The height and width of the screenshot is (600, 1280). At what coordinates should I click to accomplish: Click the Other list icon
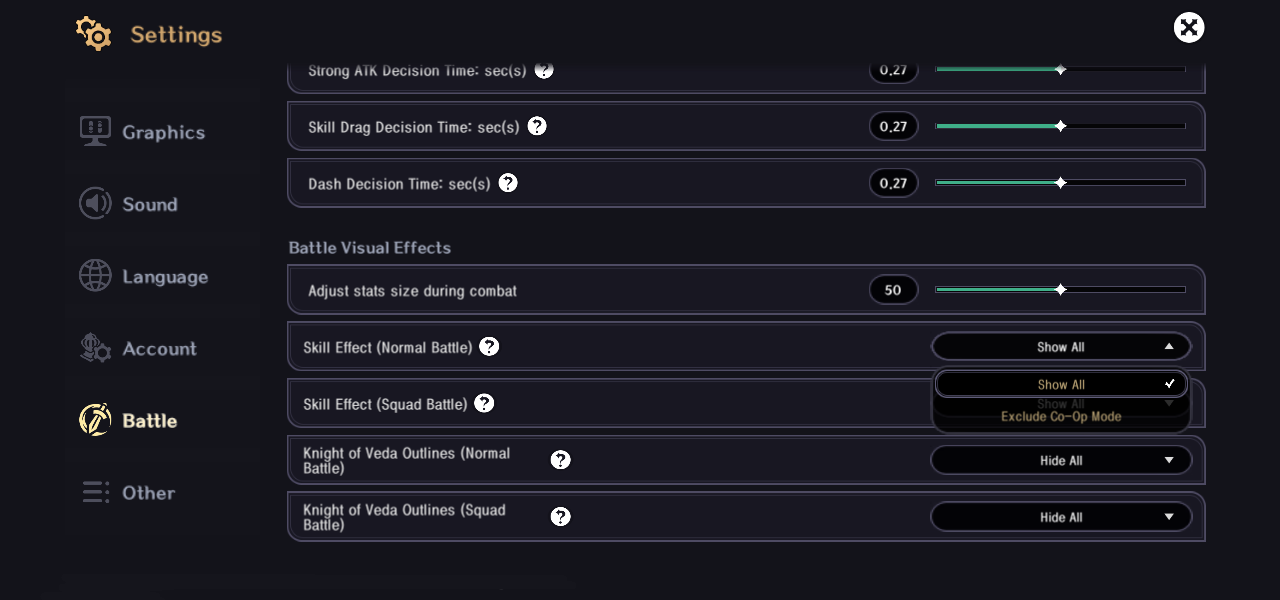95,492
